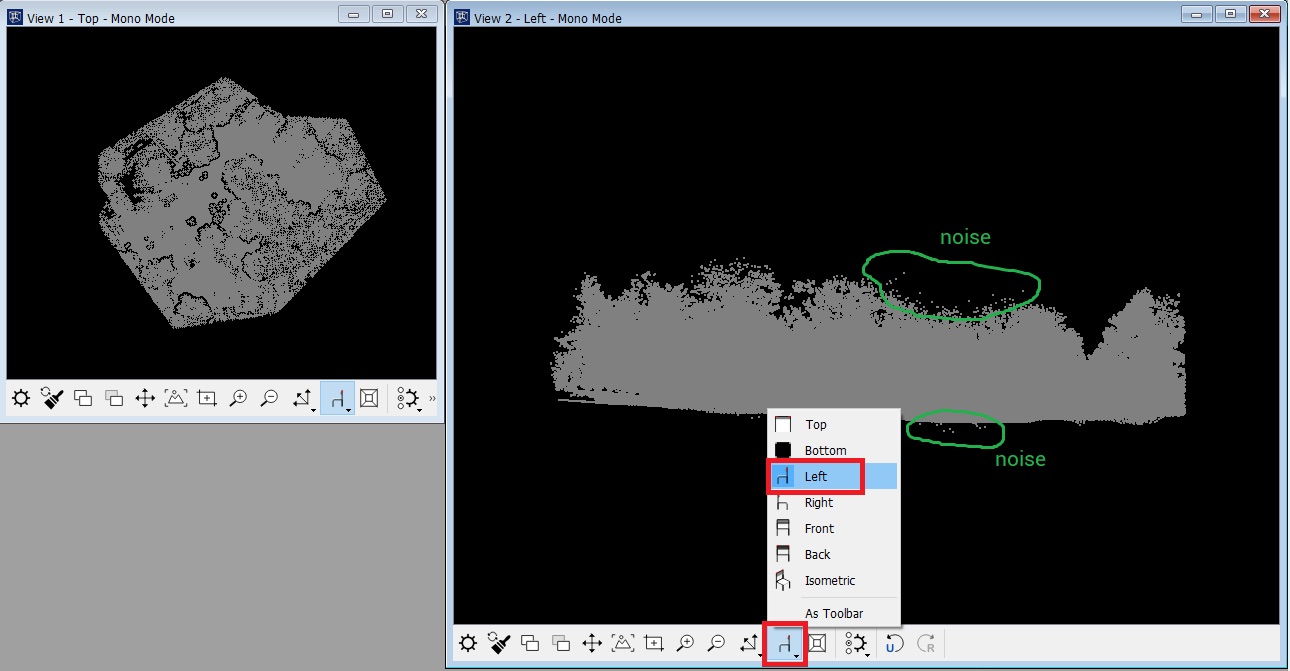Select Isometric from the view menu

click(x=830, y=580)
